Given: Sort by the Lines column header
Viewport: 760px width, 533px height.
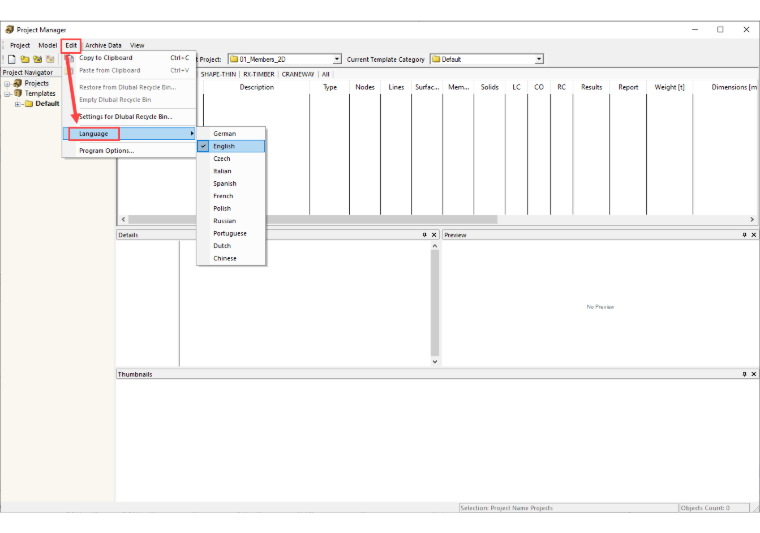Looking at the screenshot, I should [396, 87].
